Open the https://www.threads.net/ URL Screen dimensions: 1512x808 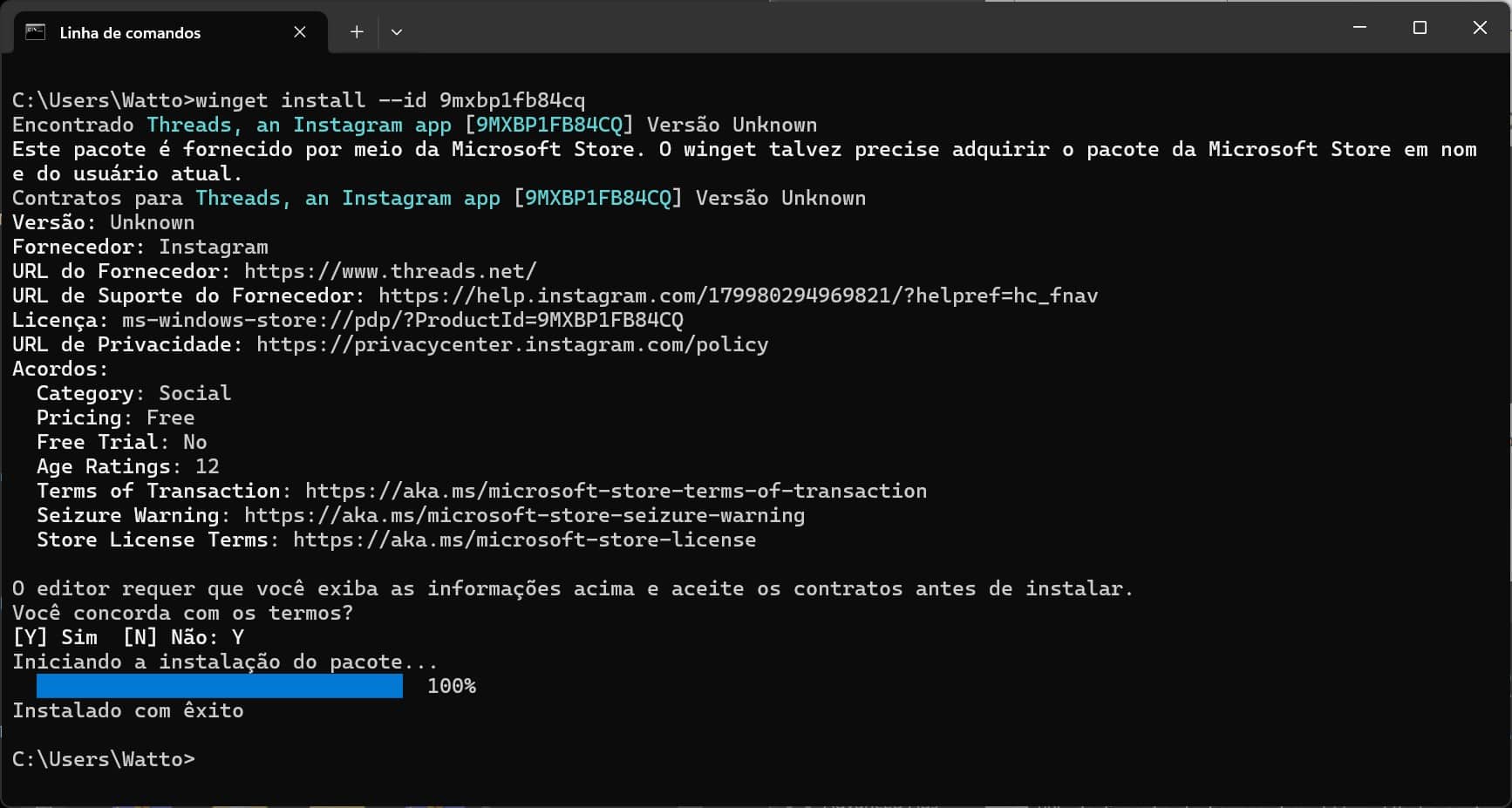(391, 271)
